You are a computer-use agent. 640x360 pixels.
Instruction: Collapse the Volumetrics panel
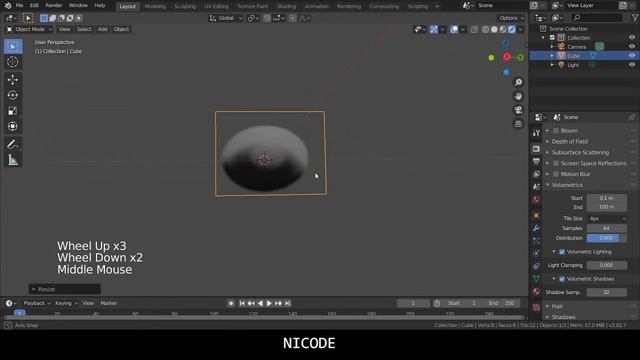pyautogui.click(x=567, y=185)
